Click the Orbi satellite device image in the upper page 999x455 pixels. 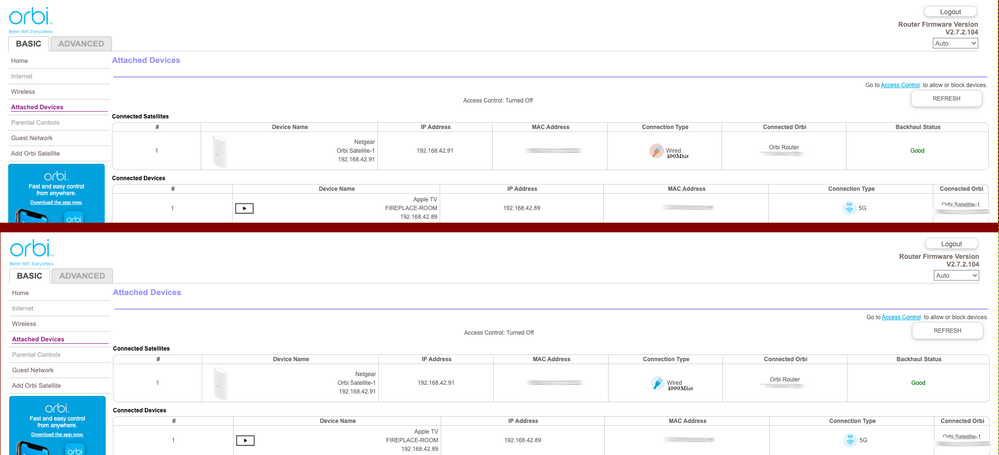(220, 151)
